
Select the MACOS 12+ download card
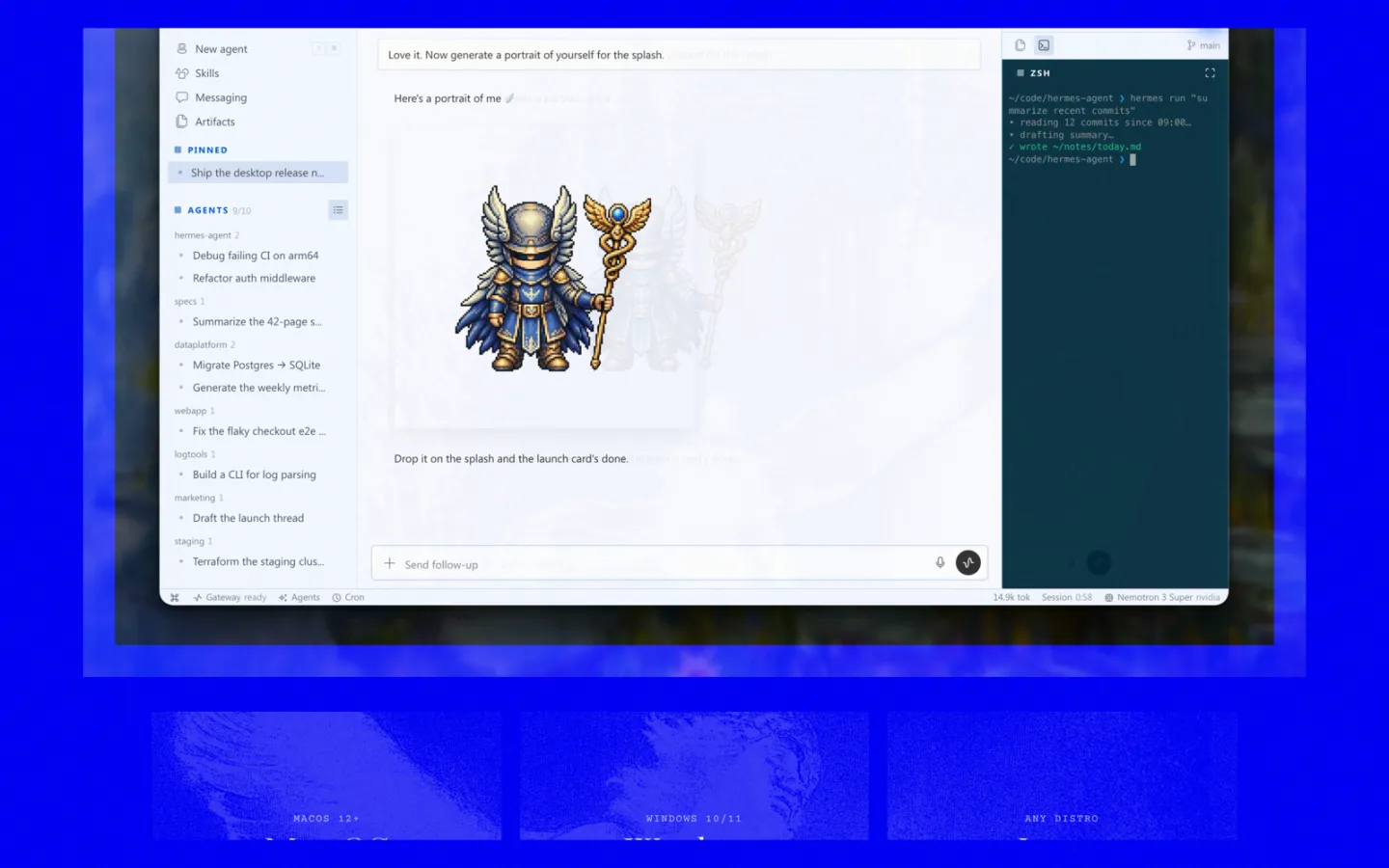[326, 775]
